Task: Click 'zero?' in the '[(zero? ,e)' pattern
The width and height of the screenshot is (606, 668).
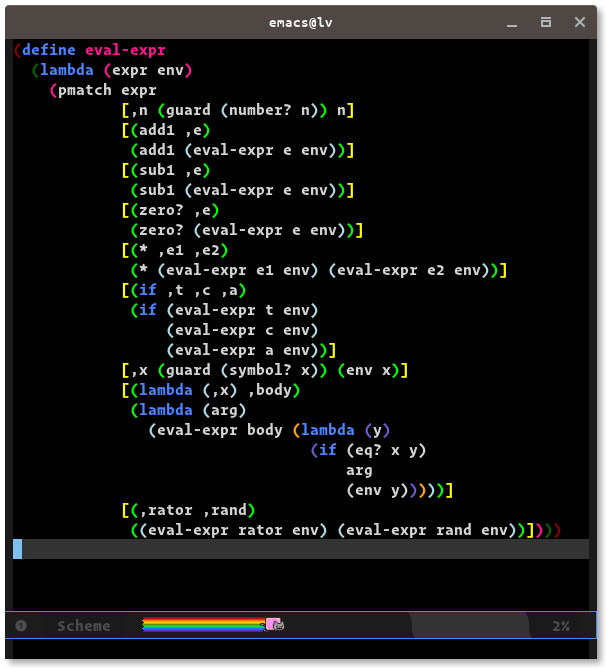Action: (161, 210)
